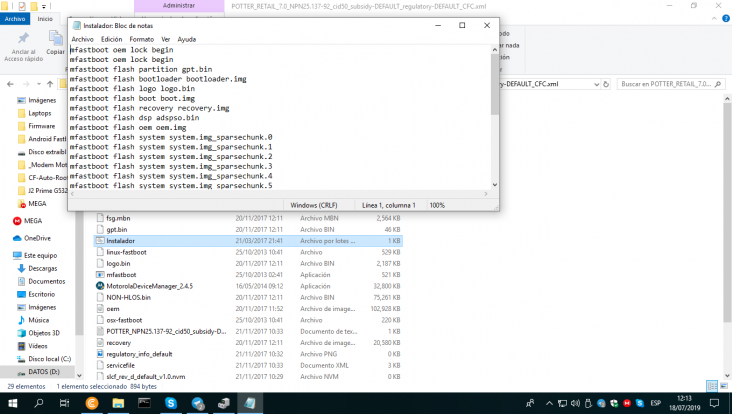This screenshot has width=732, height=414.
Task: Open the Command Prompt taskbar icon
Action: click(x=144, y=403)
